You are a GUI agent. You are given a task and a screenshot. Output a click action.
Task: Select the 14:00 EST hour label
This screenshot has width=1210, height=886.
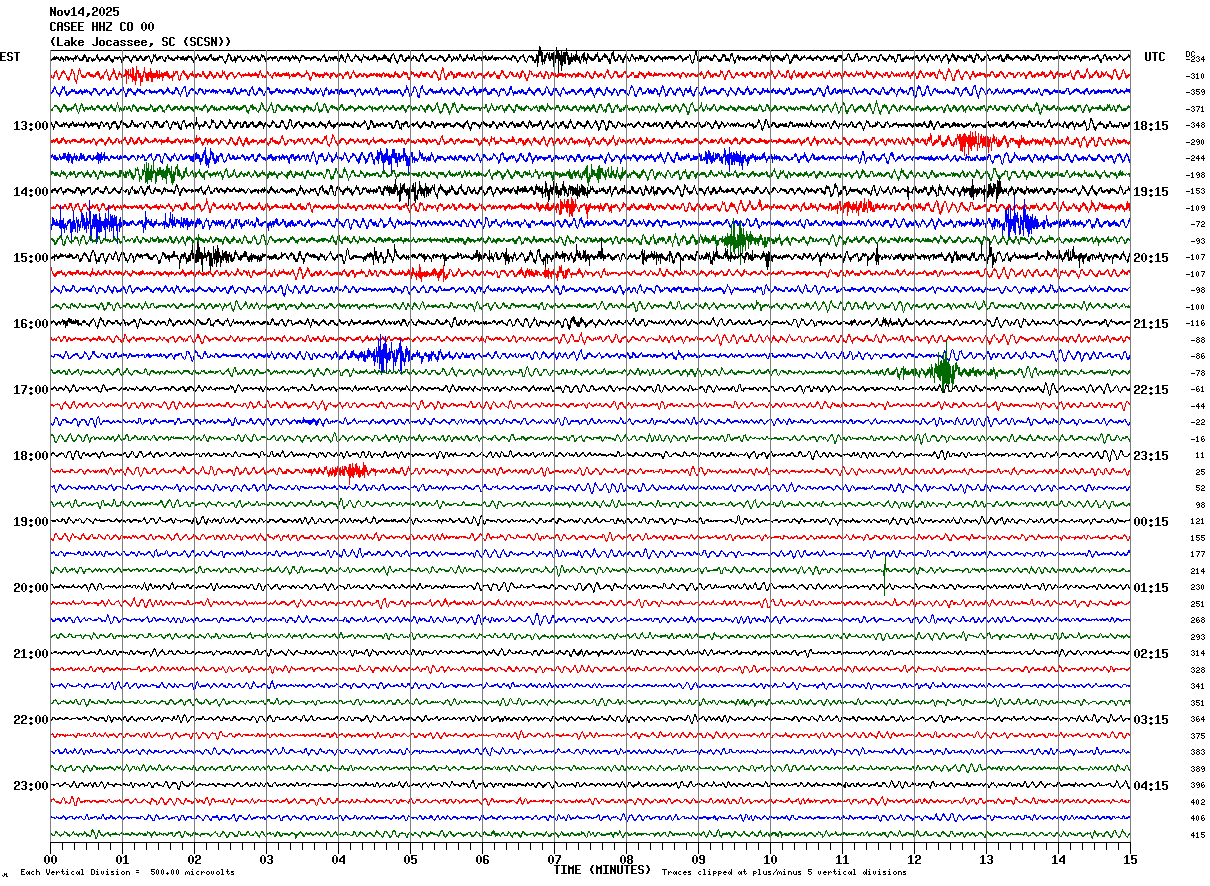31,192
